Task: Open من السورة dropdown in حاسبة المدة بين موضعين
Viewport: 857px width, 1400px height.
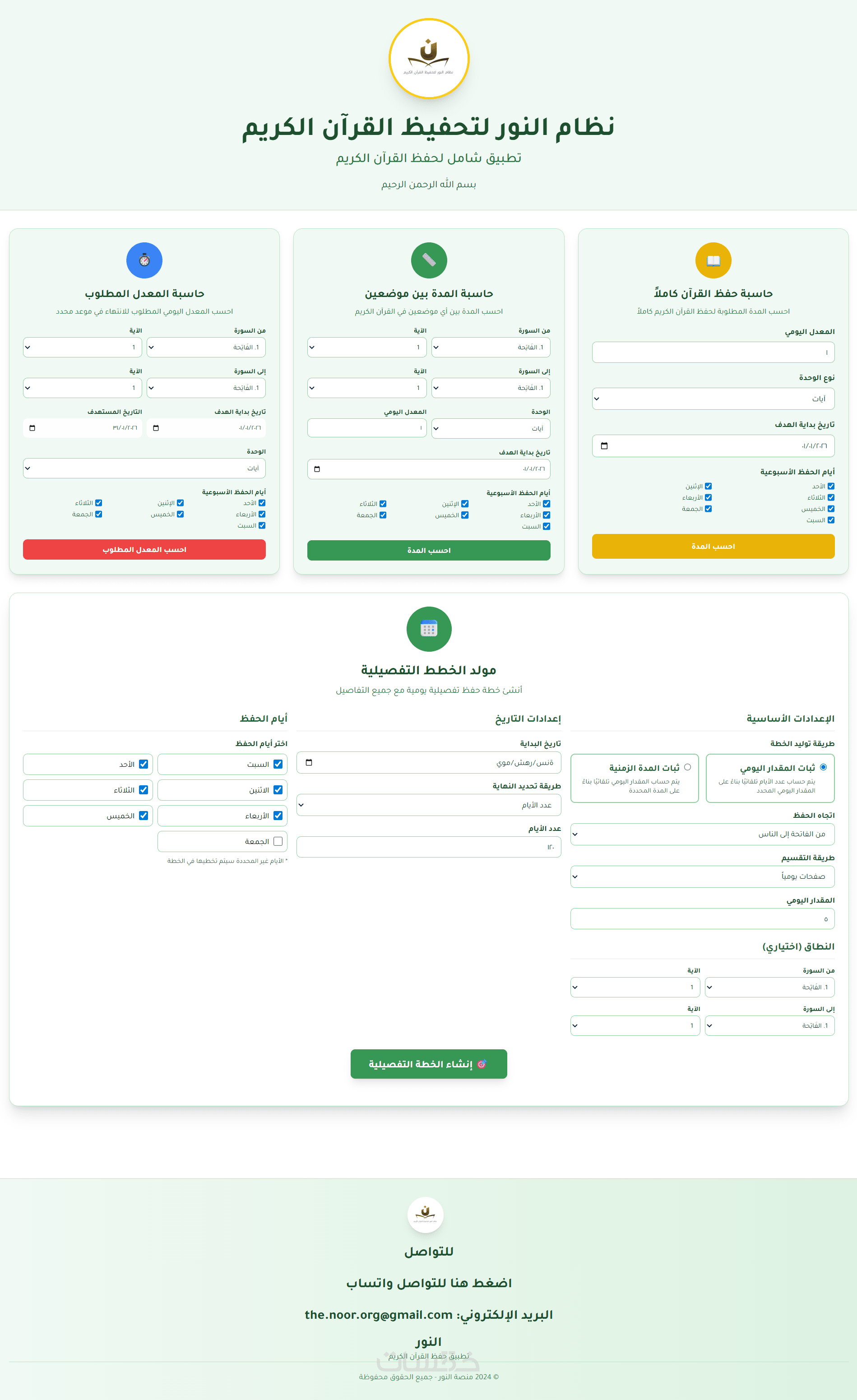Action: click(491, 347)
